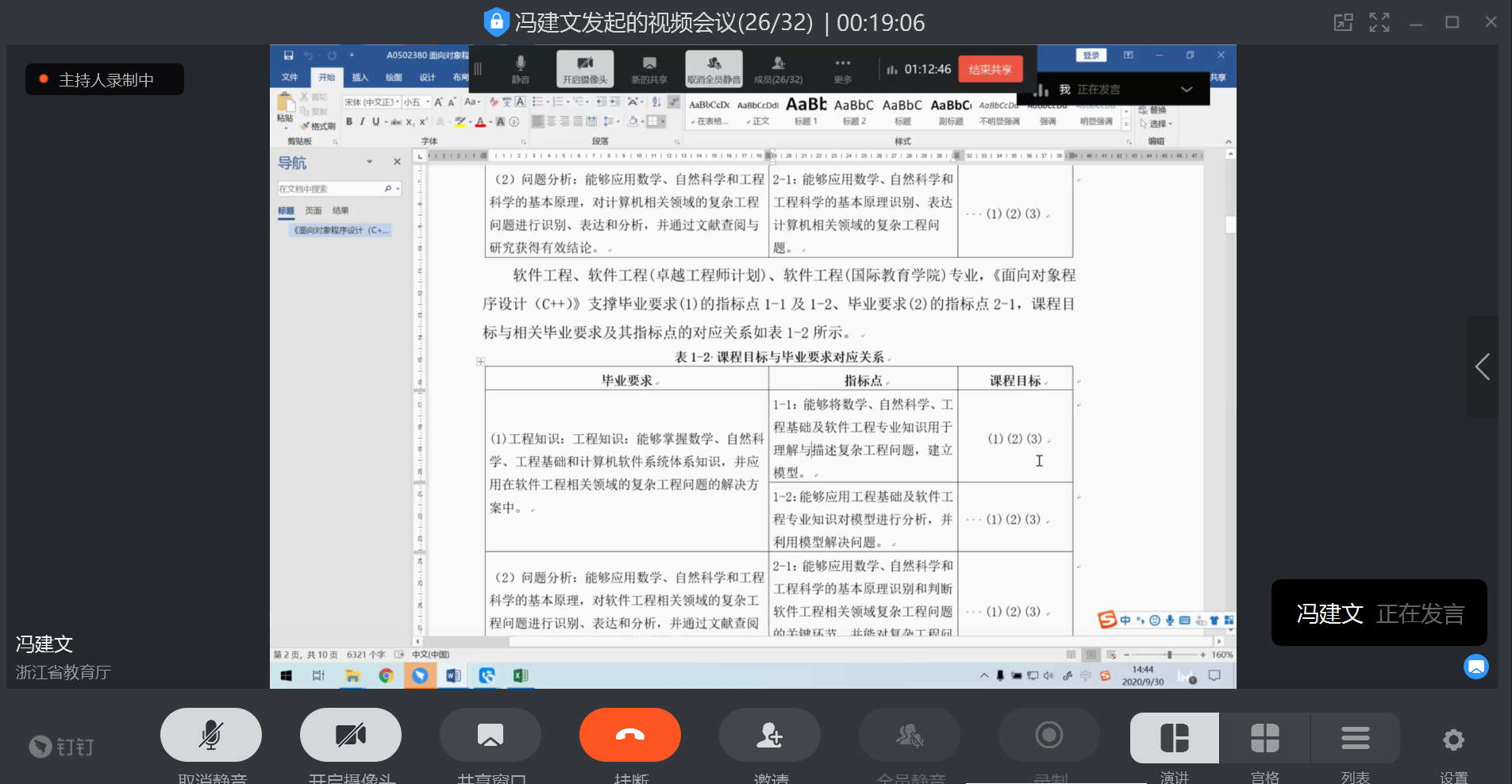Toggle Underline formatting in Word

coord(375,121)
